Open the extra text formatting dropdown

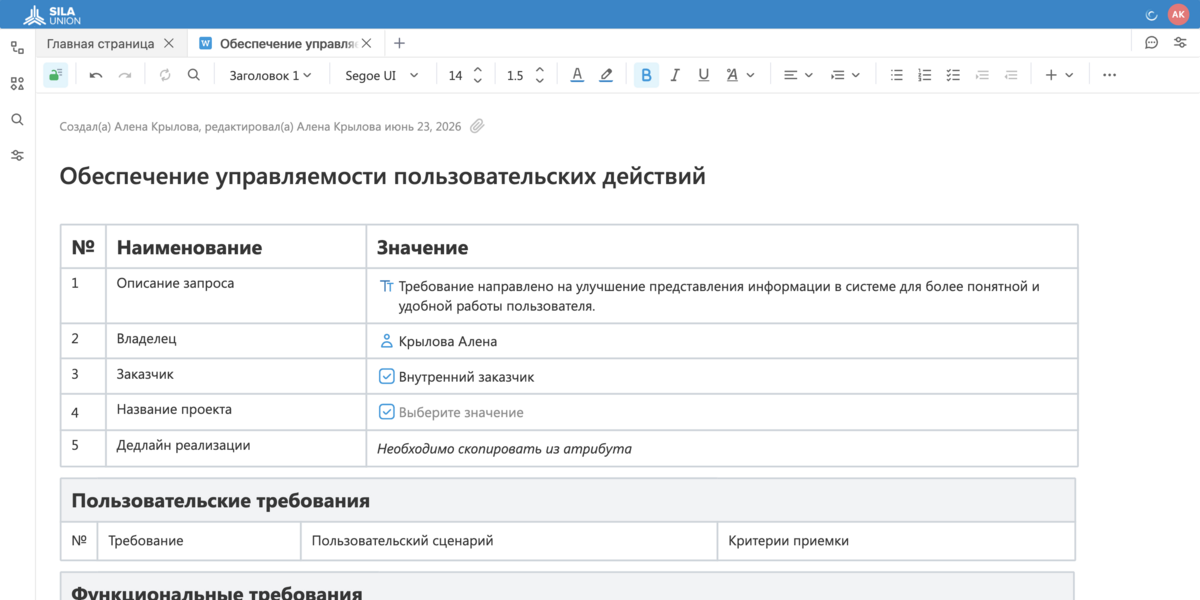(x=740, y=75)
